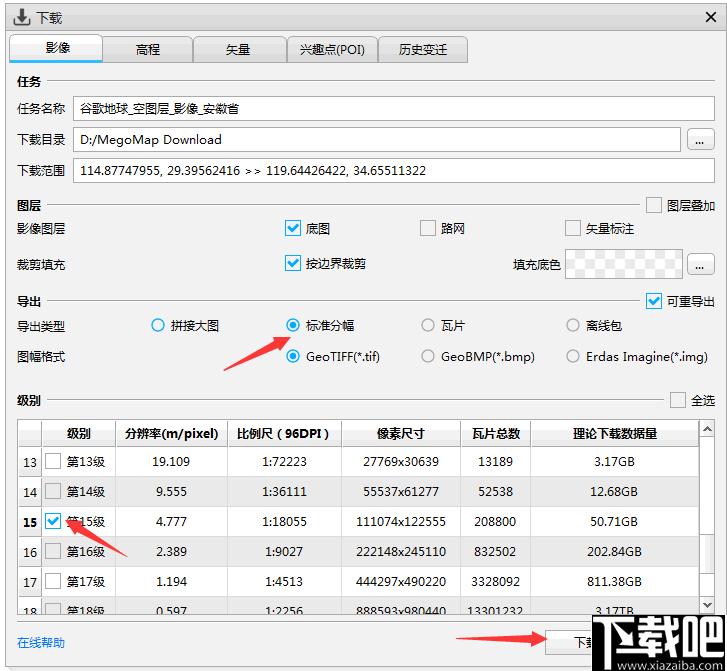Check the 全选 checkbox for levels
Viewport: 727px width, 671px height.
click(678, 400)
